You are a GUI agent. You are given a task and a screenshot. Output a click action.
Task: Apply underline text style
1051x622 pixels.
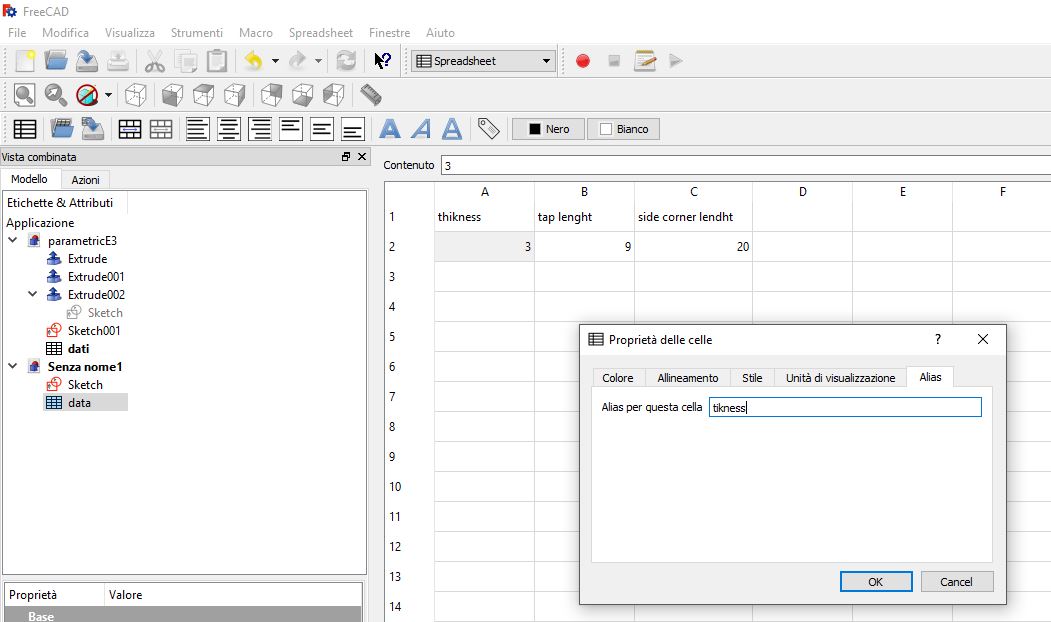[452, 129]
